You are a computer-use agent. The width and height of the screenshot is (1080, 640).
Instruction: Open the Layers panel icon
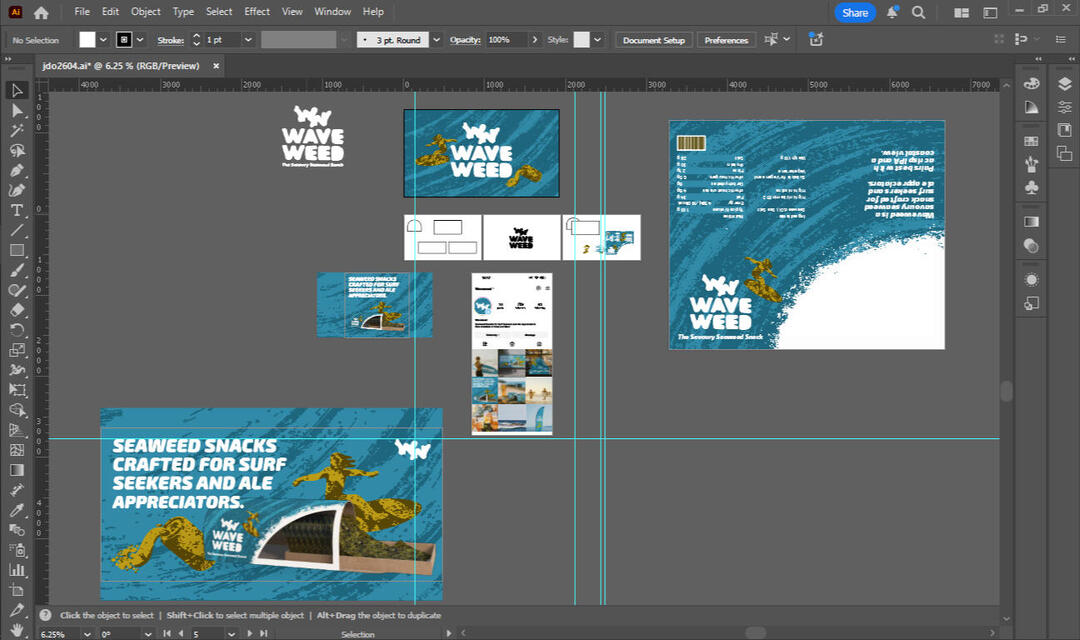tap(1065, 84)
